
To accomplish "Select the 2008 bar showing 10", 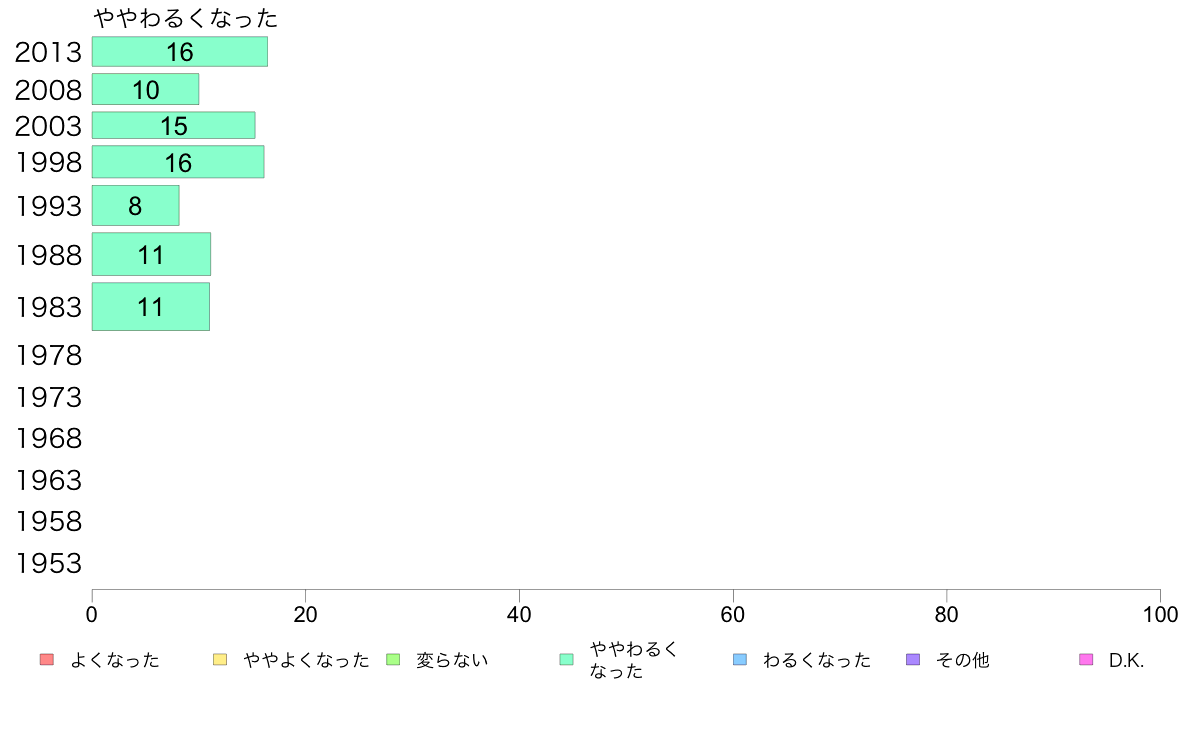I will click(145, 89).
